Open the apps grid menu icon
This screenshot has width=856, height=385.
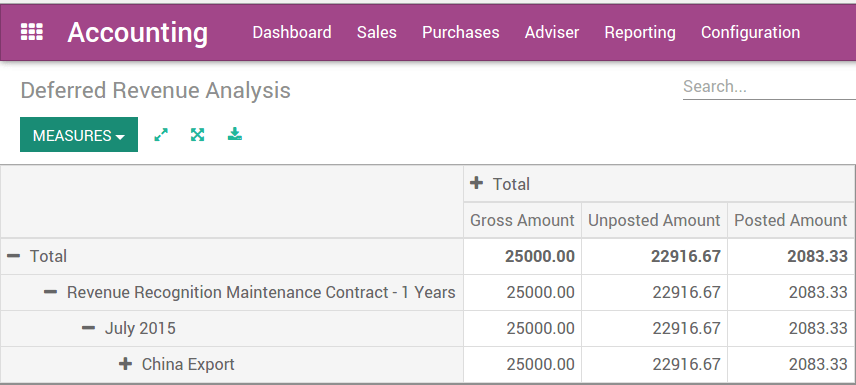[32, 32]
